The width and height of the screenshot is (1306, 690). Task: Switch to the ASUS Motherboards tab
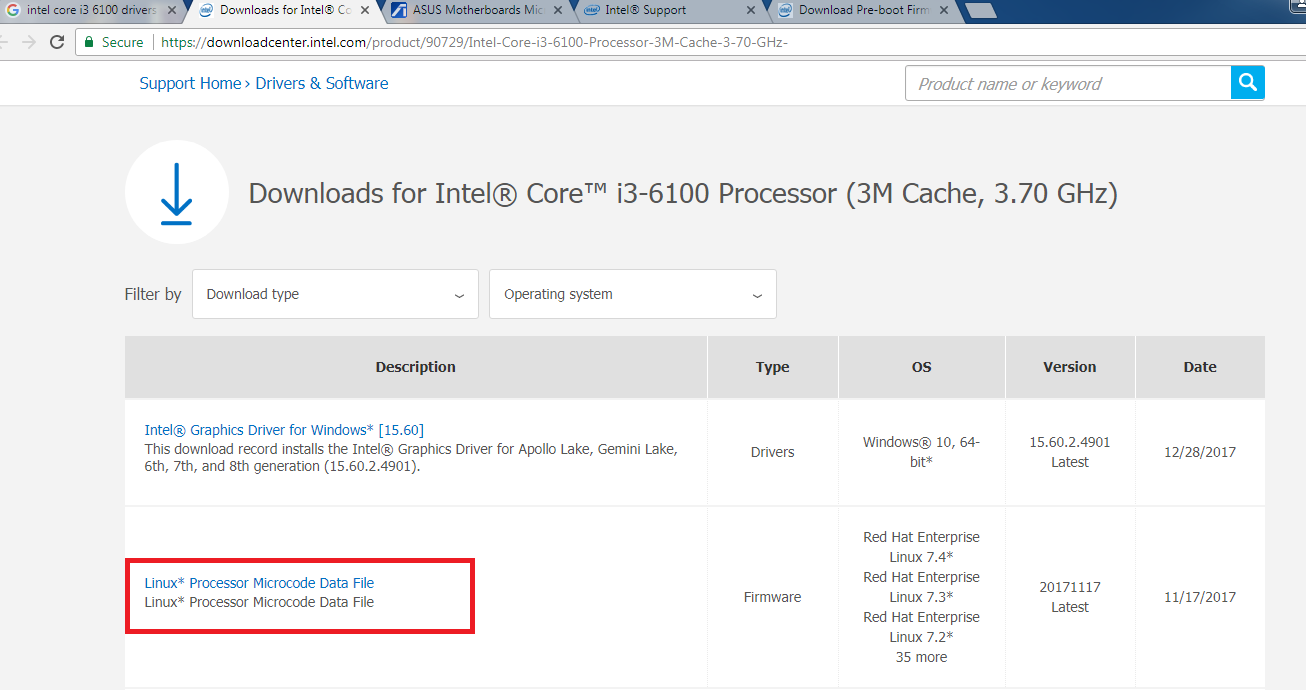point(477,10)
